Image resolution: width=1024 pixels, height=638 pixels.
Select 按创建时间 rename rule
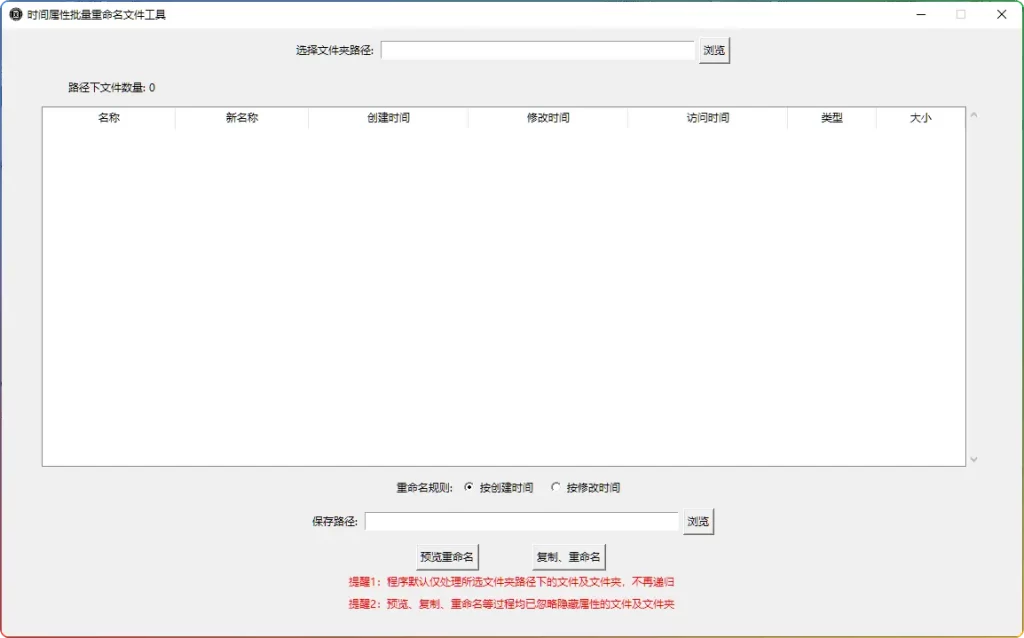469,488
